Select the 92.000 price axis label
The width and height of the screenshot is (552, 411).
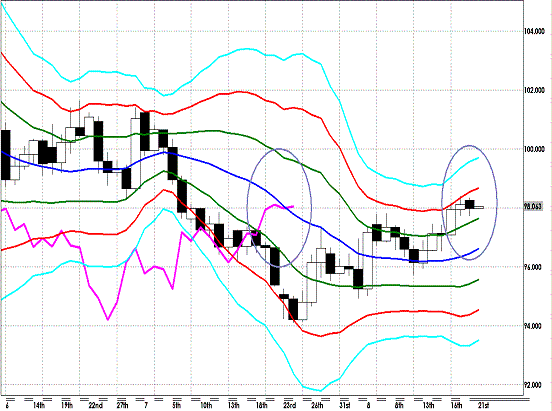533,385
